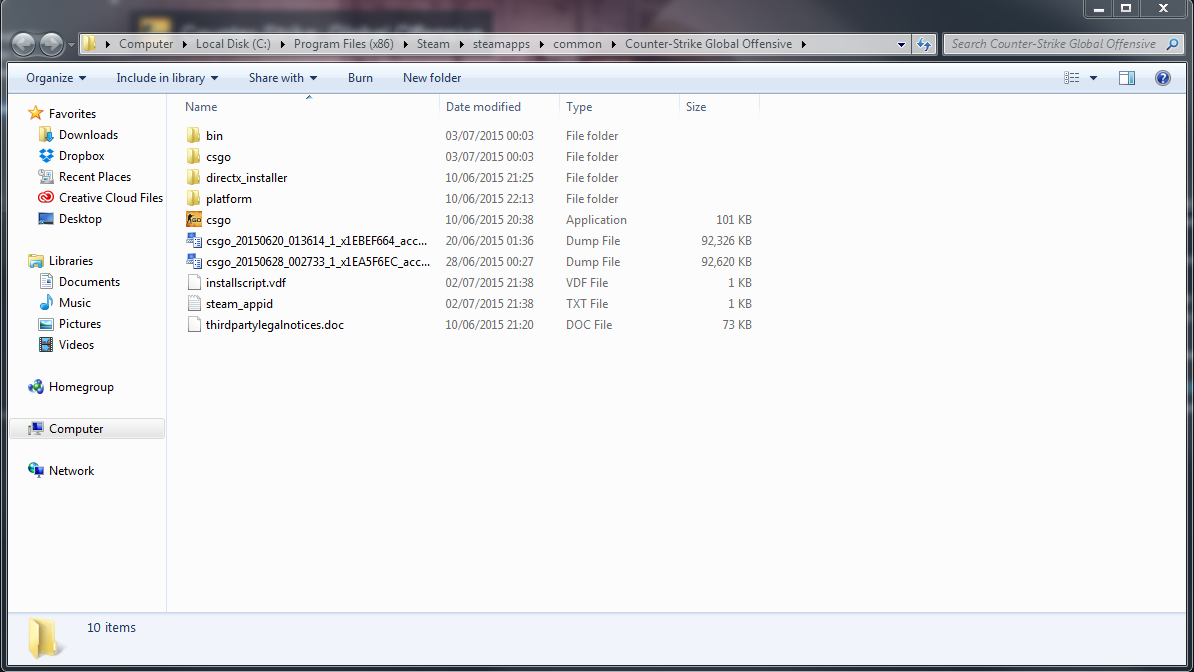This screenshot has width=1194, height=672.
Task: Expand the arrow after Steam in breadcrumb
Action: pos(461,44)
